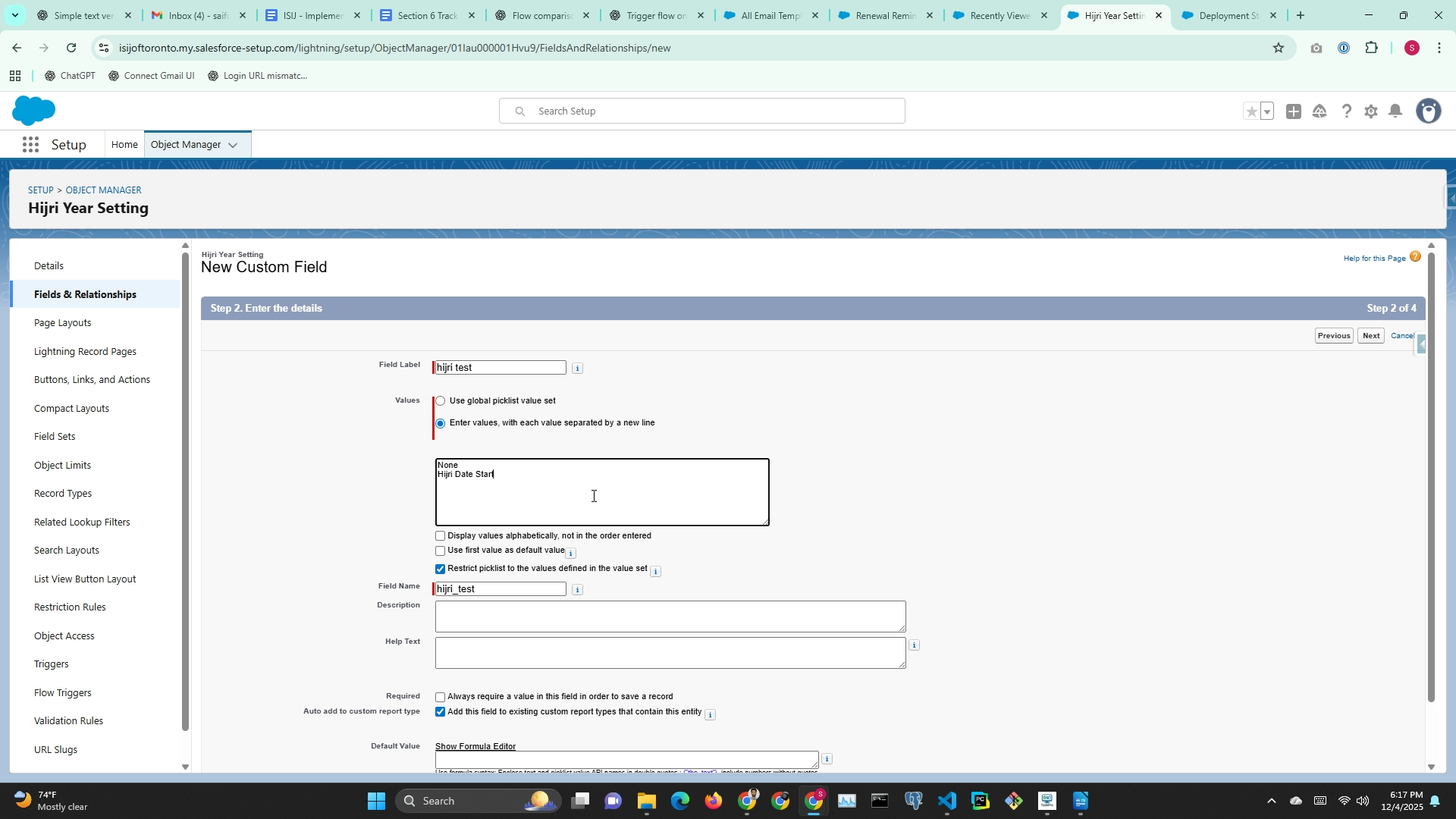Expand the Object Manager tab dropdown arrow
Viewport: 1456px width, 819px height.
[233, 146]
